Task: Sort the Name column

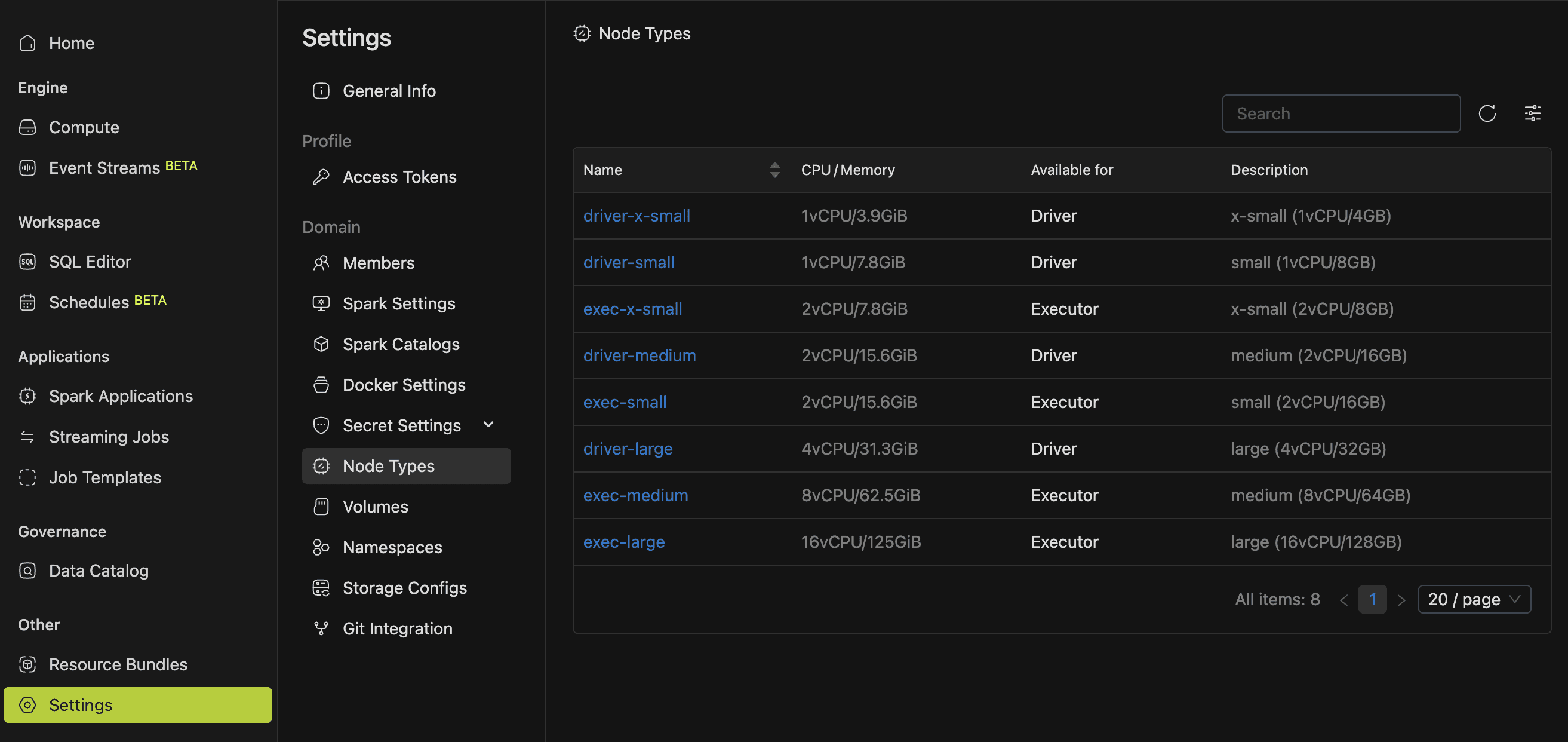Action: point(774,170)
